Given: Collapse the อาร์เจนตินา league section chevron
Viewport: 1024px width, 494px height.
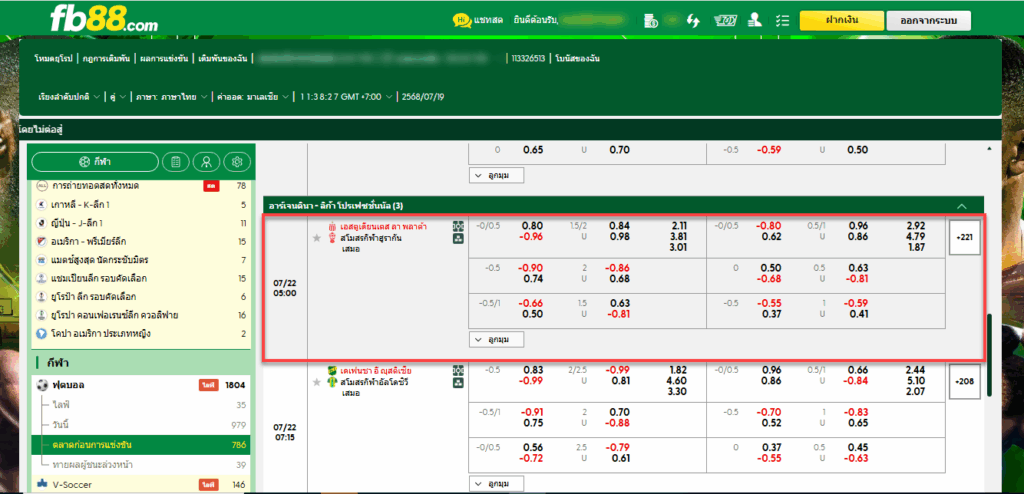Looking at the screenshot, I should pos(961,205).
